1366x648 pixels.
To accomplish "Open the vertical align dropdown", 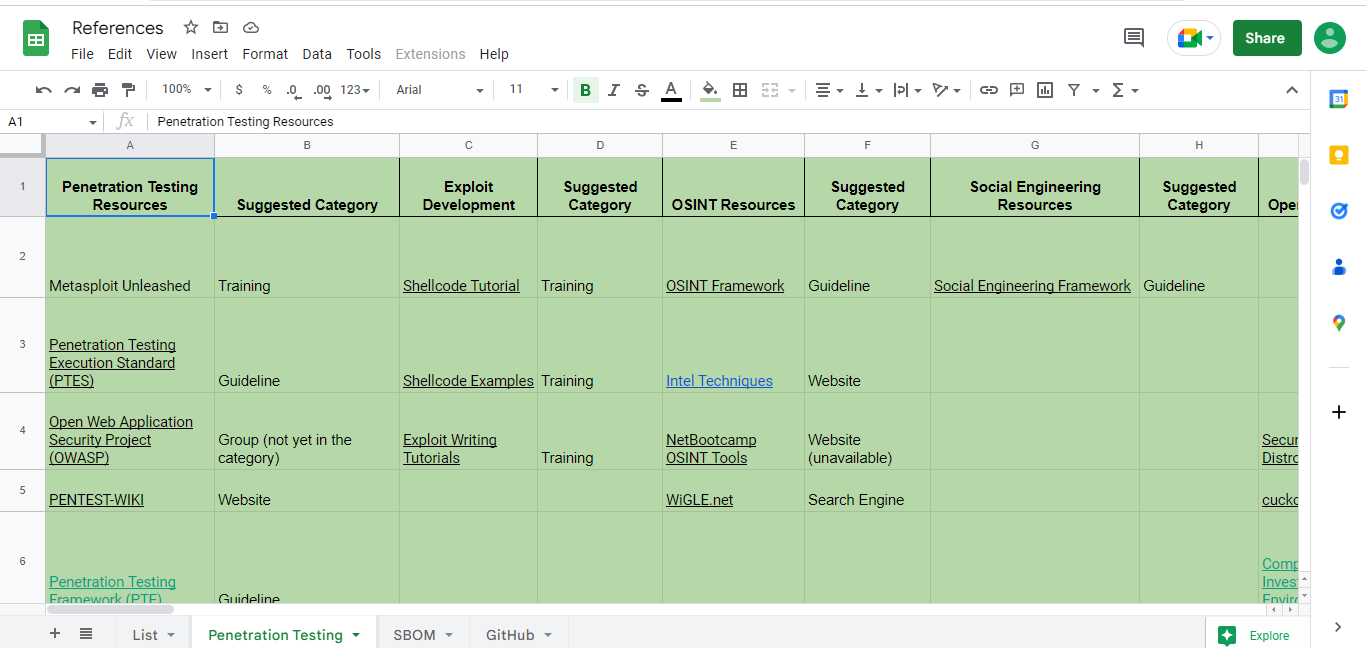I will pyautogui.click(x=868, y=90).
